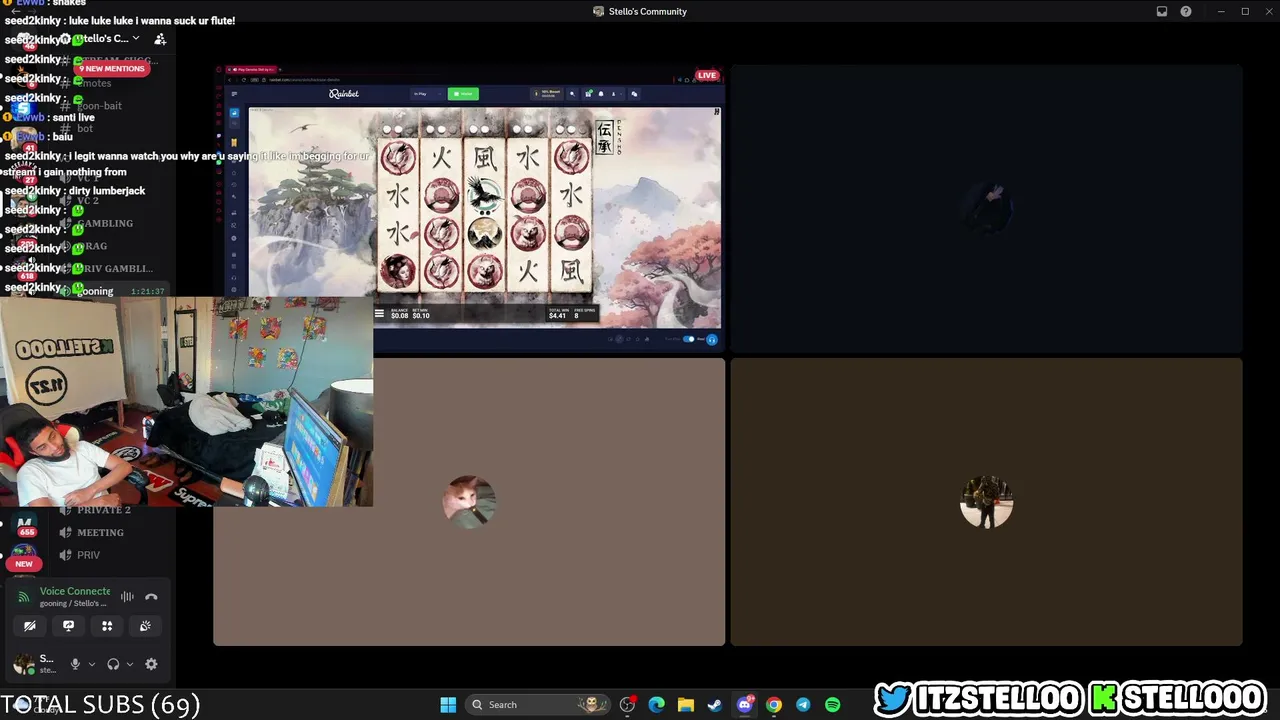Viewport: 1280px width, 720px height.
Task: Open the user avatar profile panel
Action: pos(23,664)
